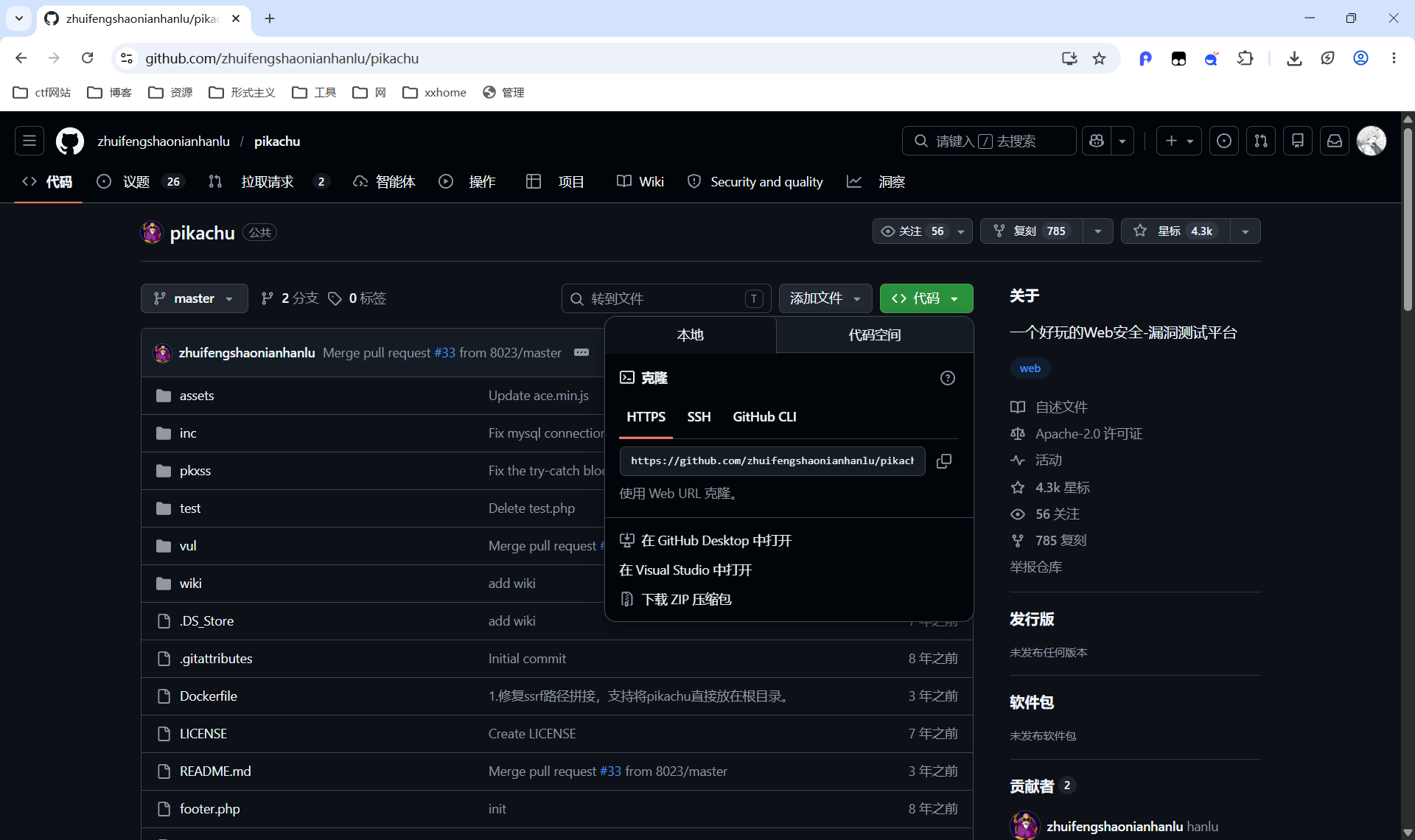Select the clone HTTPS URL field
The image size is (1415, 840).
pyautogui.click(x=772, y=461)
